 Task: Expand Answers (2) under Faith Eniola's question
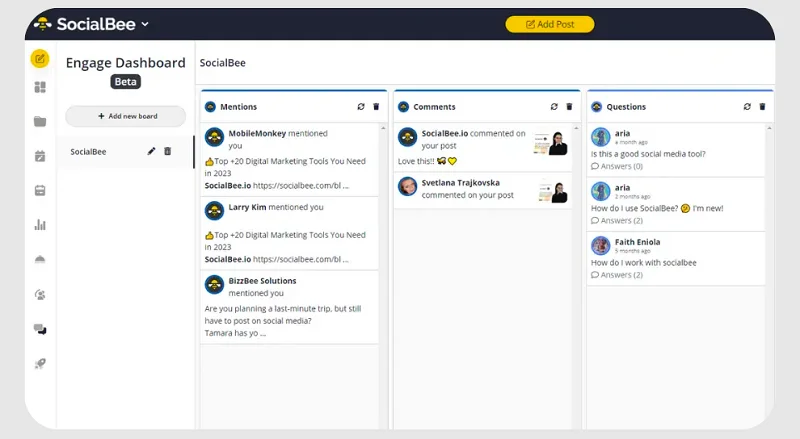click(x=617, y=275)
